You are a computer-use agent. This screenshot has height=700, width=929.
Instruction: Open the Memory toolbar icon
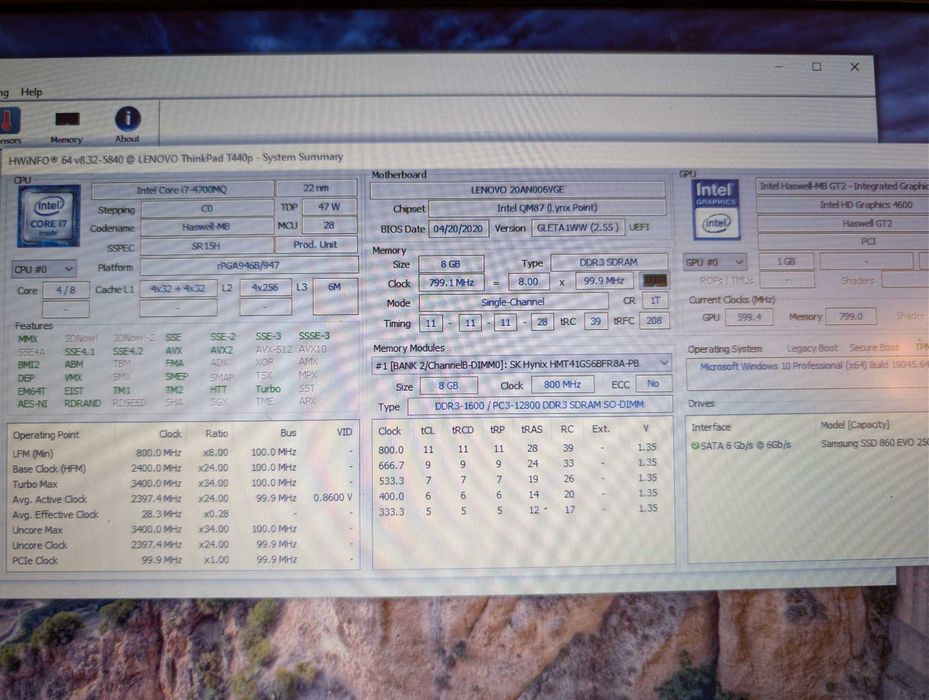tap(66, 127)
